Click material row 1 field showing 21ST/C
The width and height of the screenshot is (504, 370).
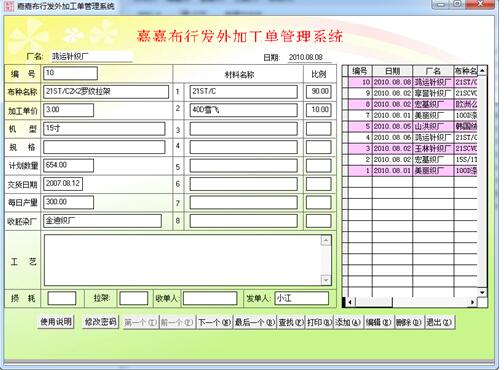click(244, 92)
